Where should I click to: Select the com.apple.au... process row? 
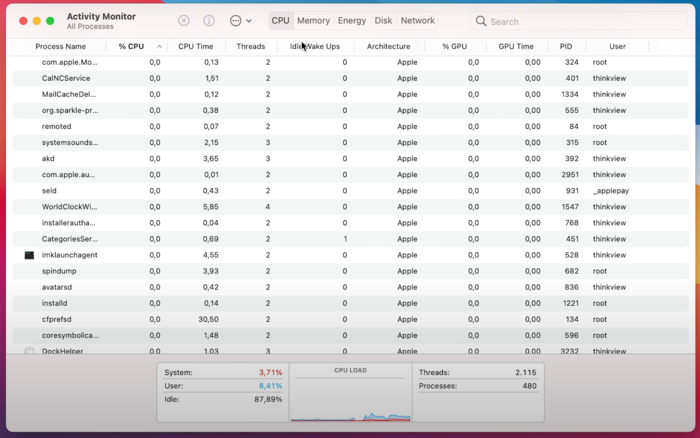350,175
